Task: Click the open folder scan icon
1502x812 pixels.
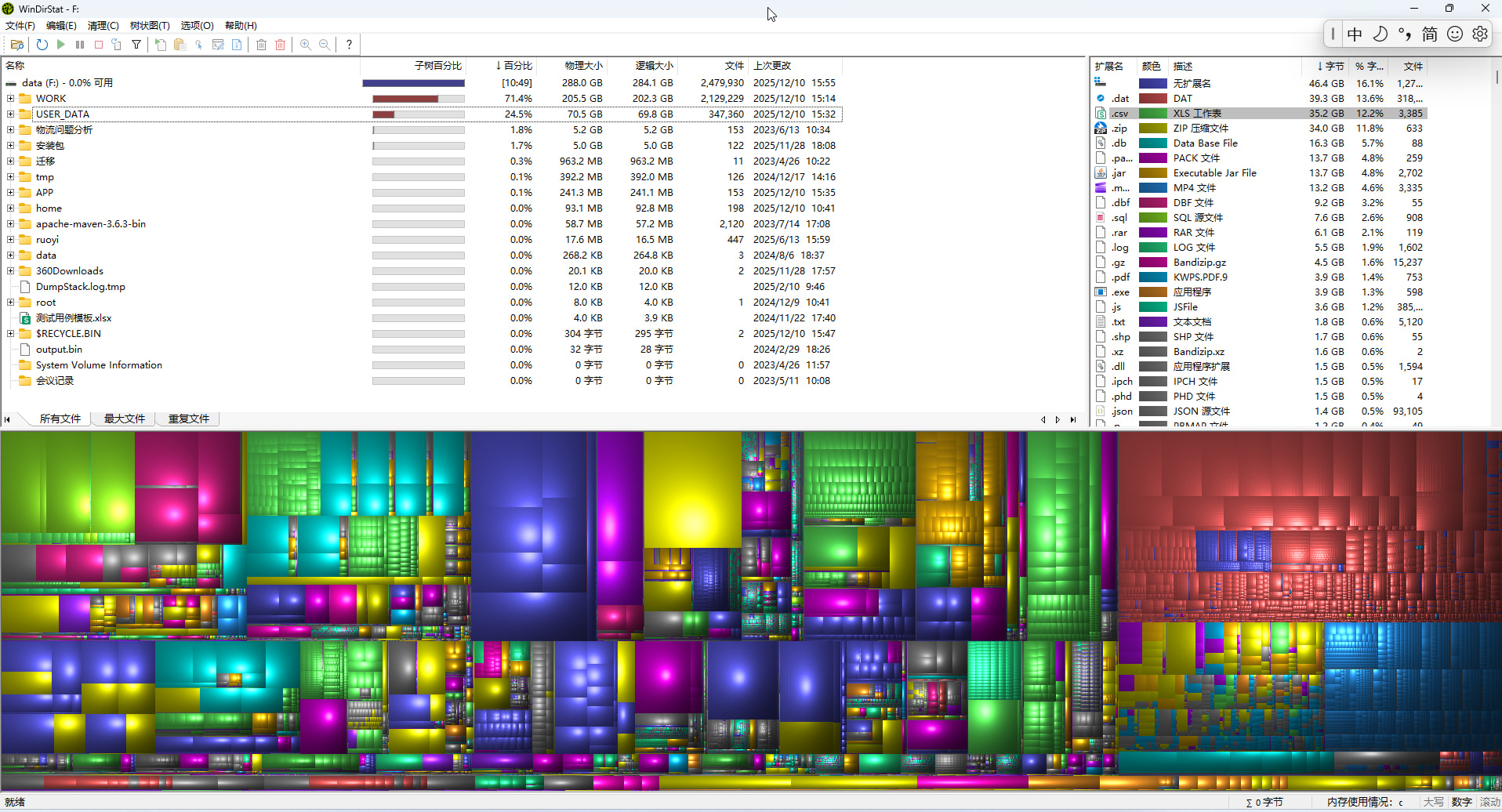Action: click(16, 45)
